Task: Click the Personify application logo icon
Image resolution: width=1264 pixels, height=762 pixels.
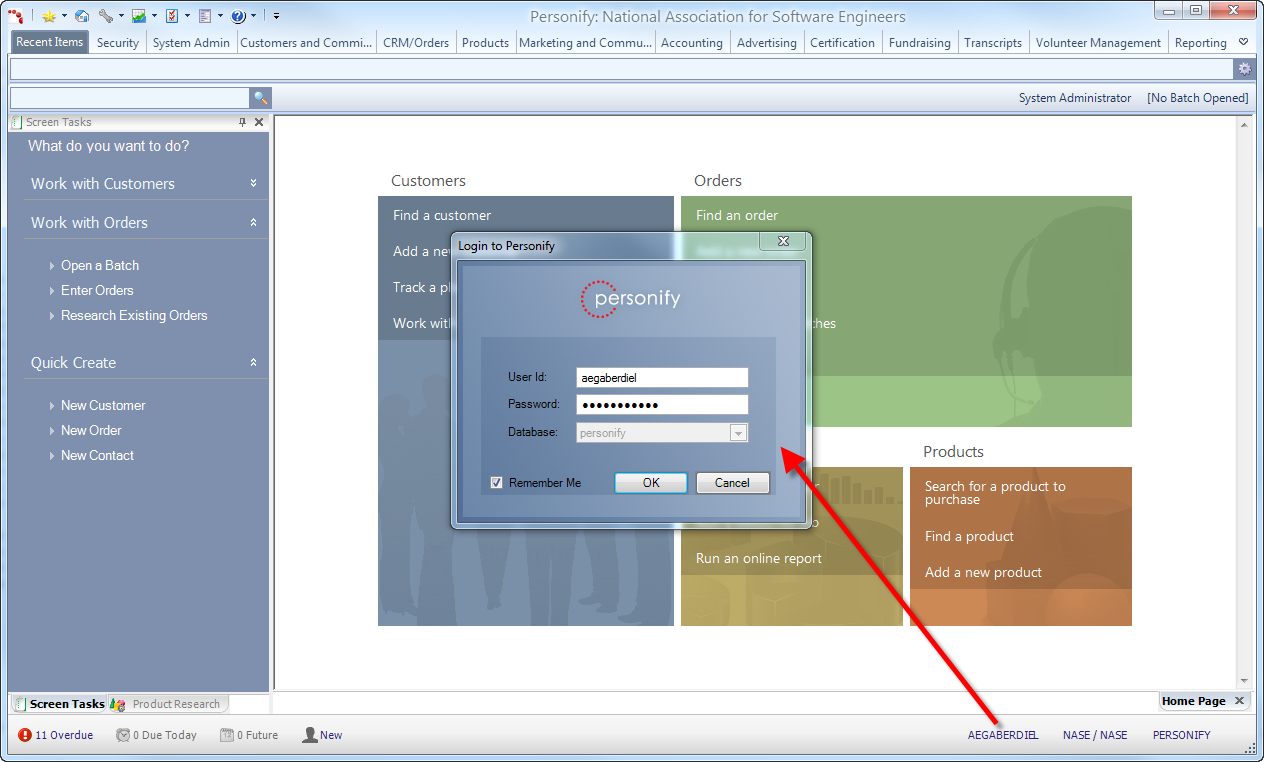Action: [15, 16]
